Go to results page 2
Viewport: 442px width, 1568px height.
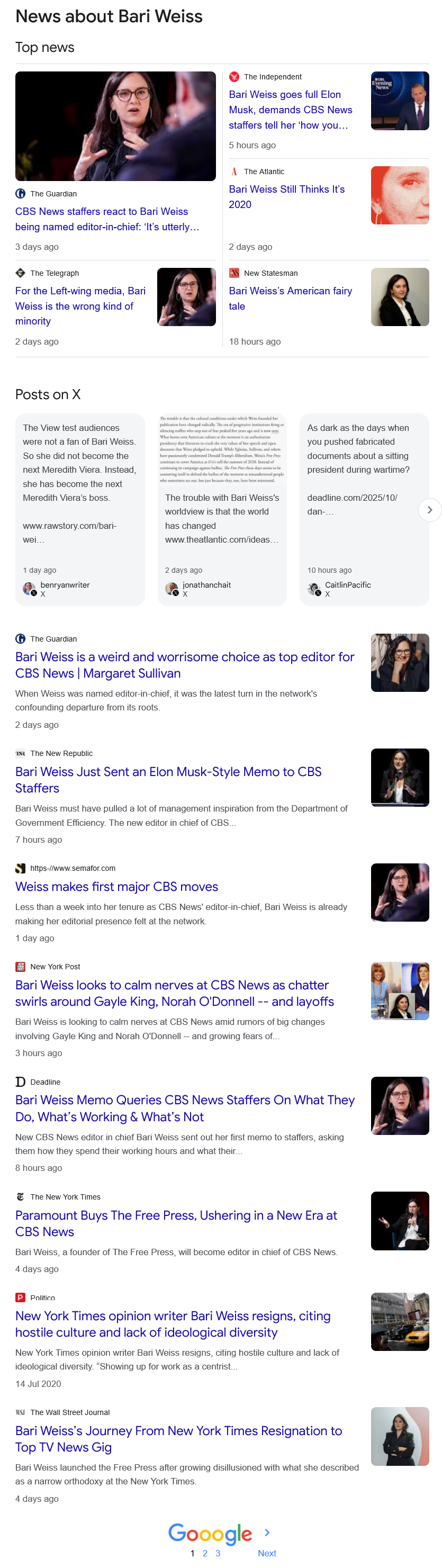click(x=205, y=1553)
